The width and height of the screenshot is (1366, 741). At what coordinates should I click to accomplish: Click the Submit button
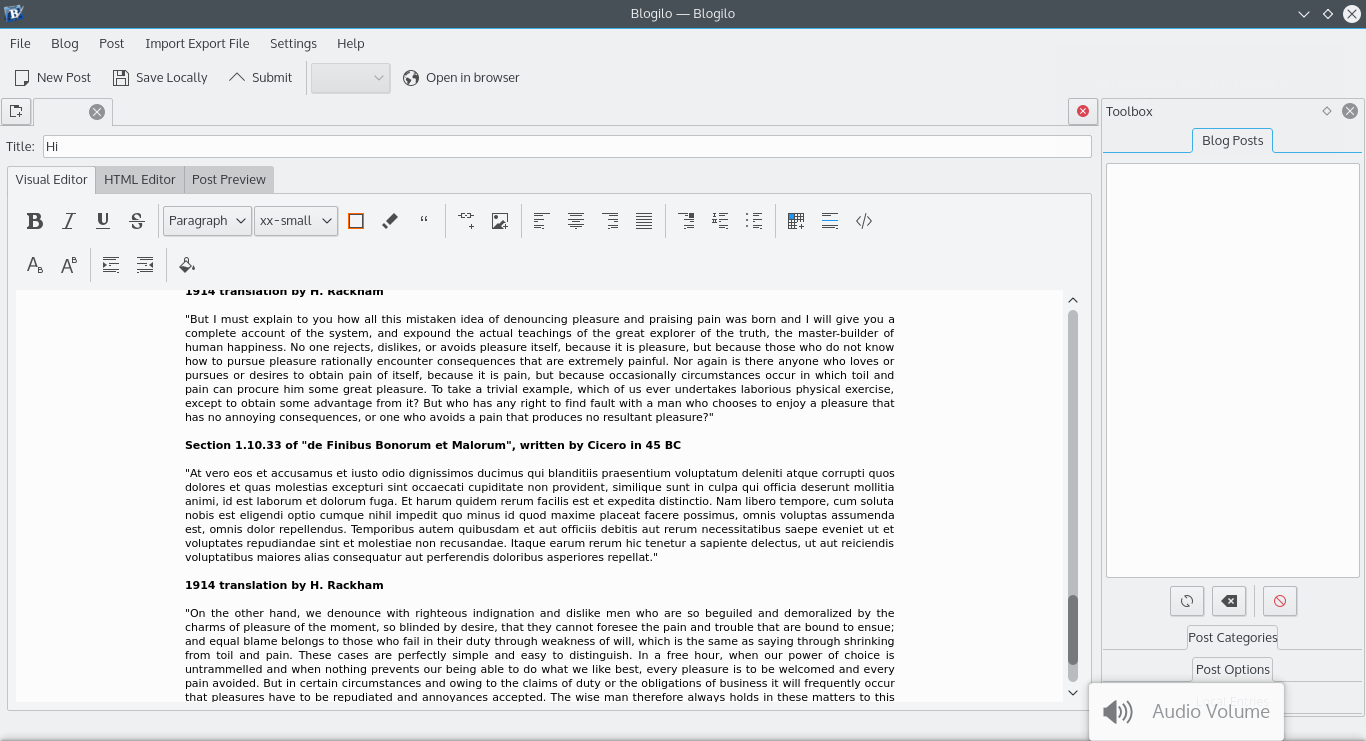click(x=260, y=78)
